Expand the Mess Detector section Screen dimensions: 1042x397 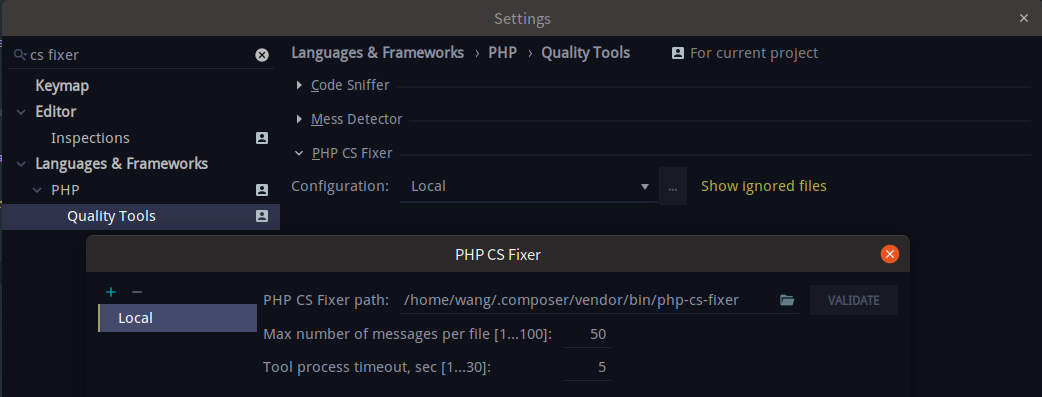(x=299, y=120)
